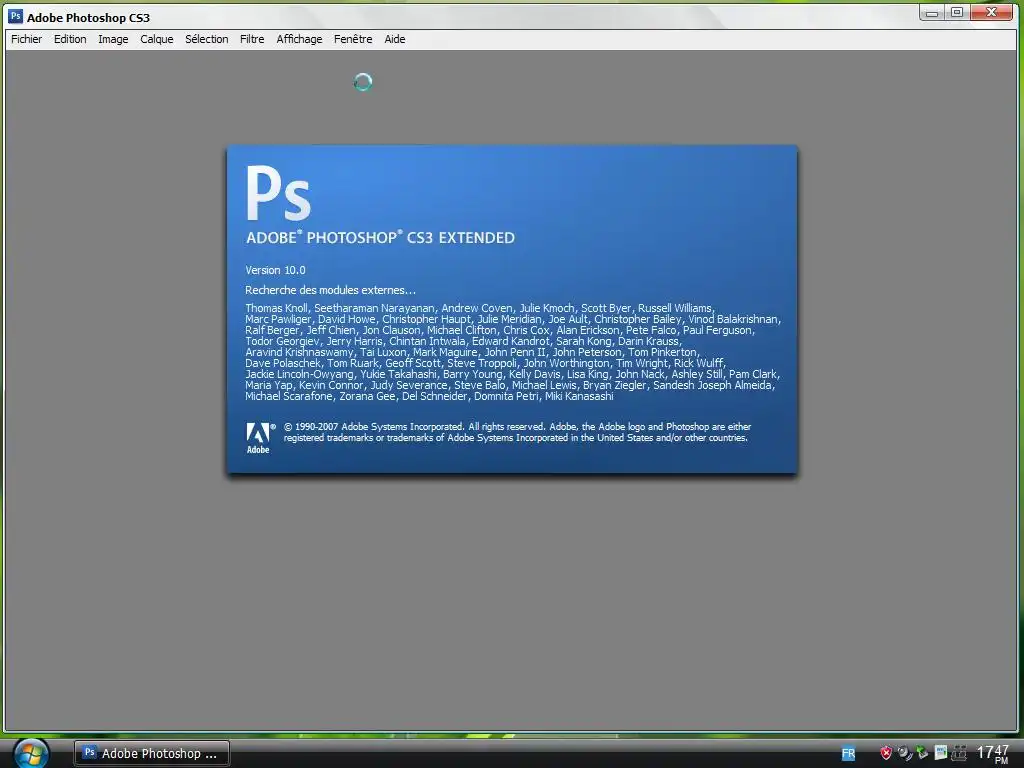
Task: Open the Fenêtre menu
Action: (x=353, y=39)
